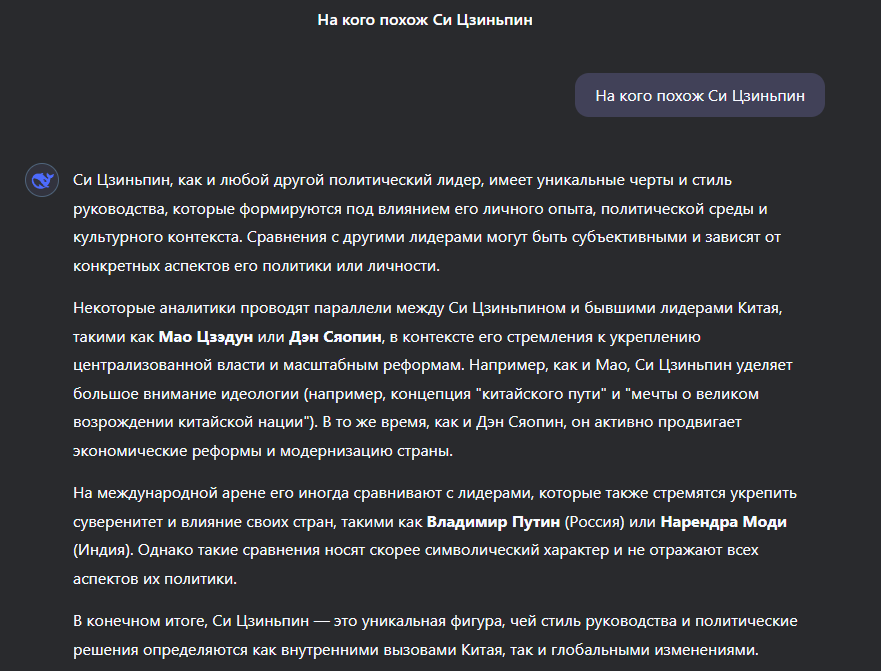
Task: Select the user's question message bubble
Action: pyautogui.click(x=699, y=96)
